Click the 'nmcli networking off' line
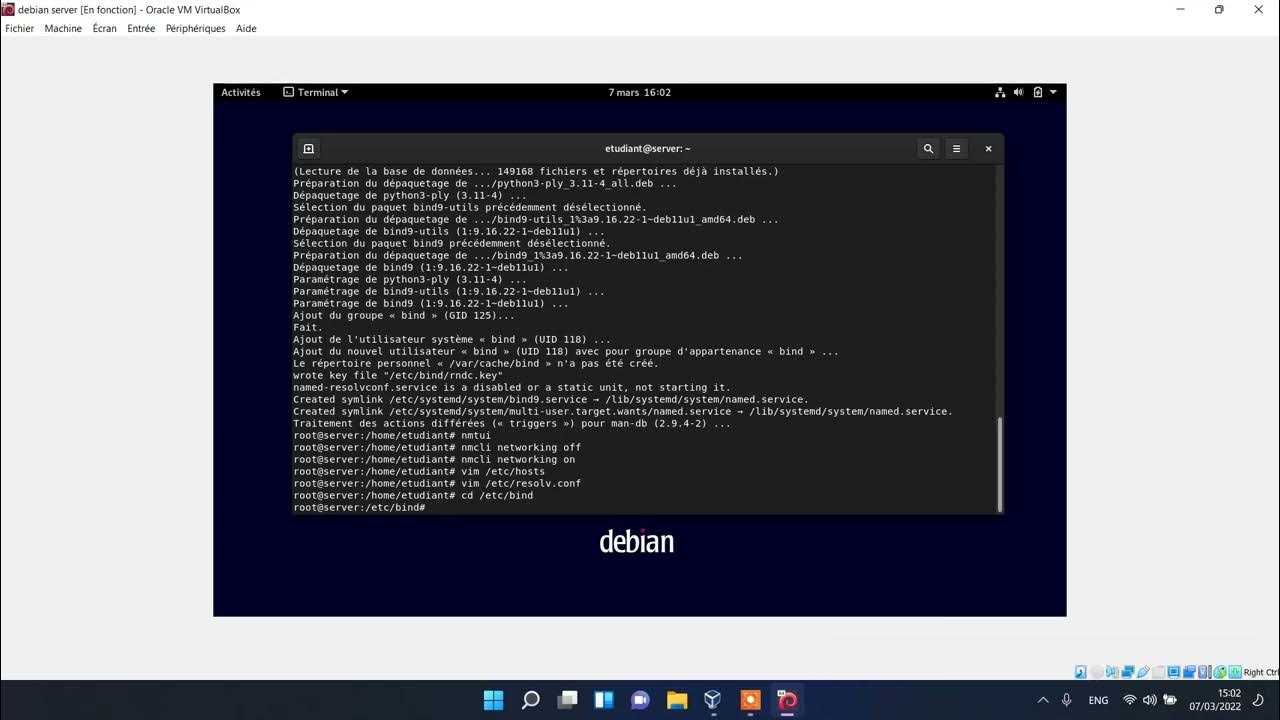1280x720 pixels. [x=437, y=448]
